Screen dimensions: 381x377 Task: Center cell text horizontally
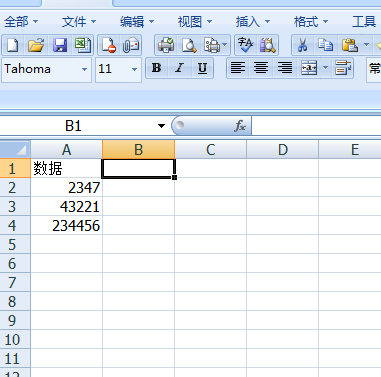pos(261,68)
